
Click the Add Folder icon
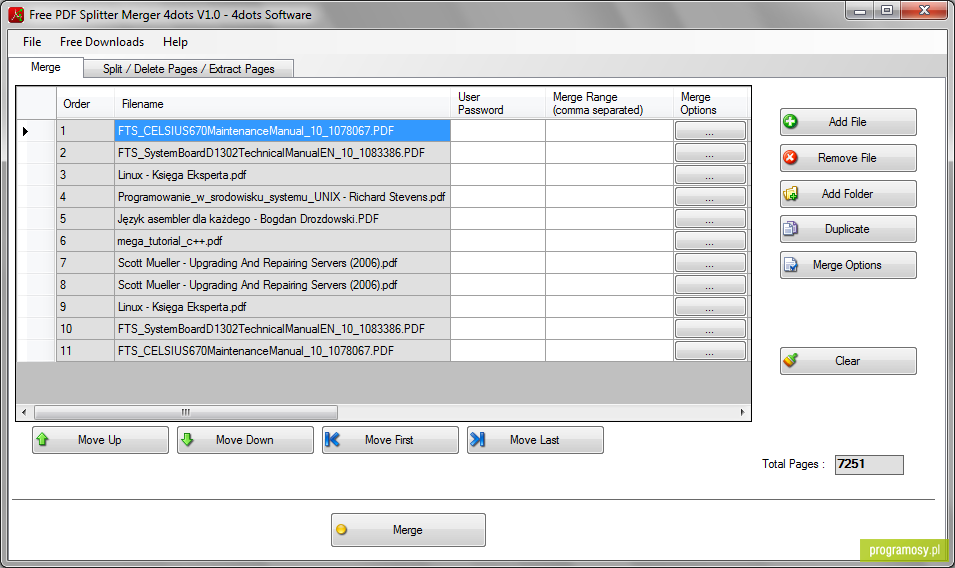coord(791,194)
